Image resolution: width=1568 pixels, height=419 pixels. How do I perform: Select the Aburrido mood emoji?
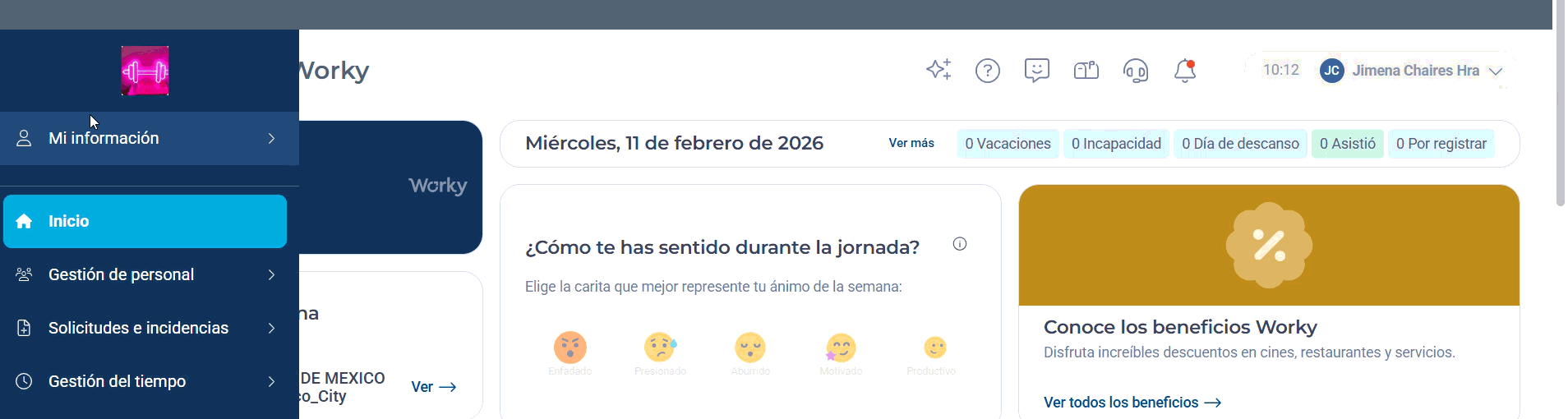click(750, 348)
